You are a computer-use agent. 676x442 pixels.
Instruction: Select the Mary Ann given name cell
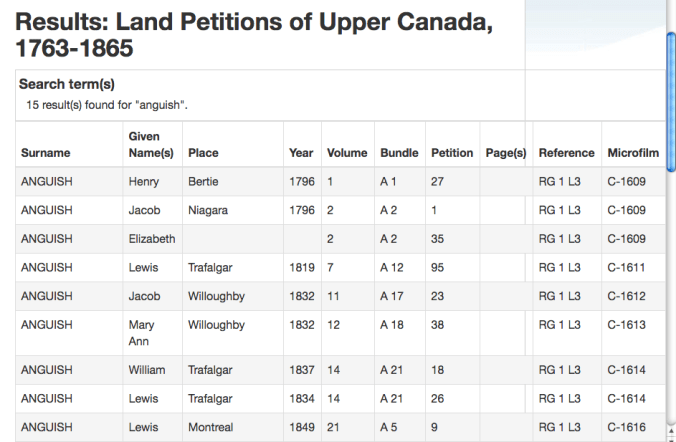141,333
